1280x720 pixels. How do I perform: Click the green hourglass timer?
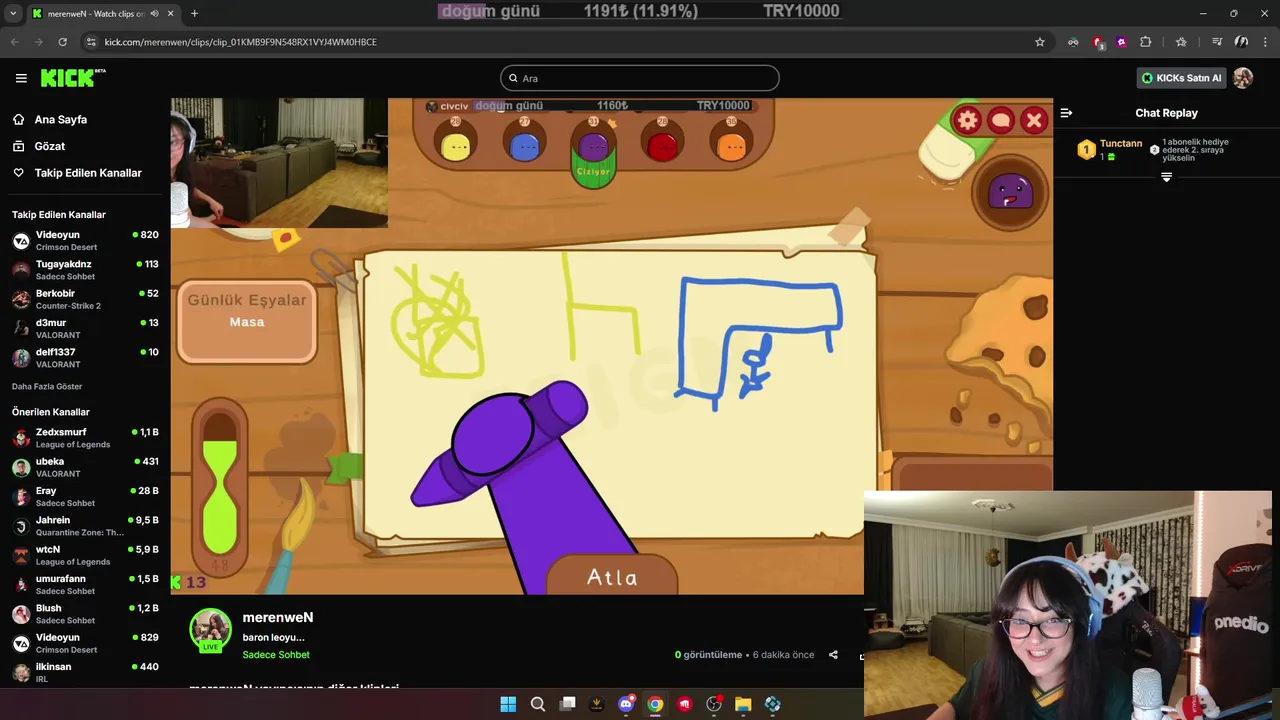pyautogui.click(x=220, y=490)
